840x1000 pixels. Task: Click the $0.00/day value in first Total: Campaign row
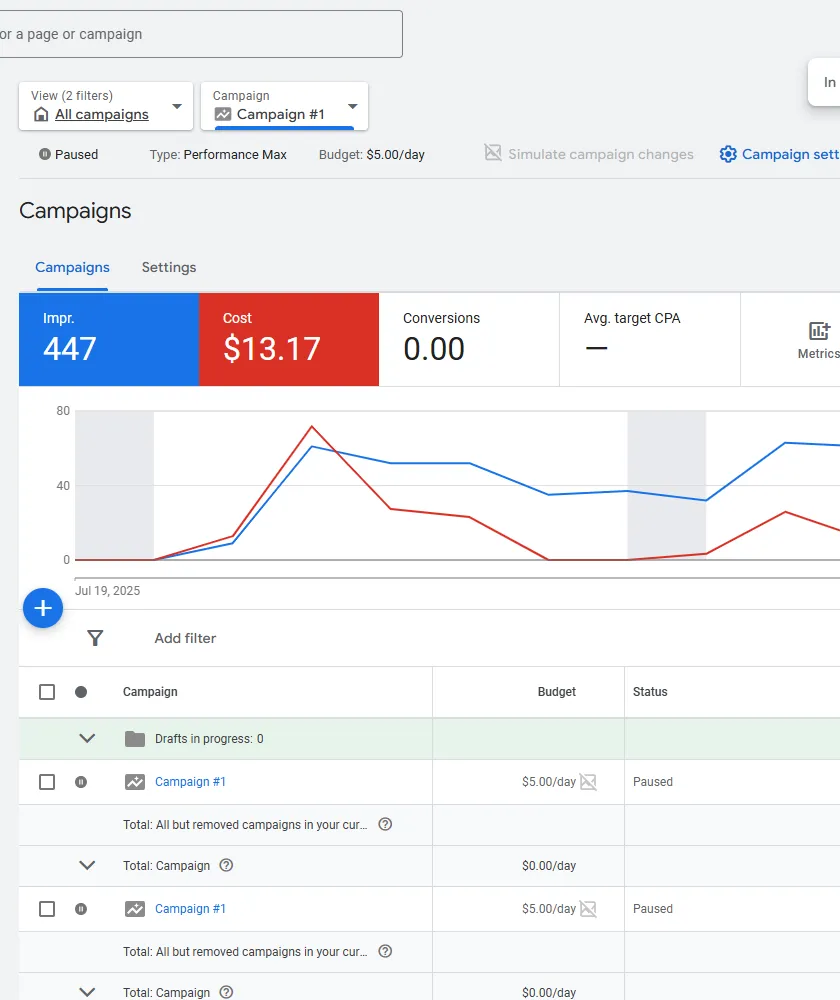tap(549, 865)
